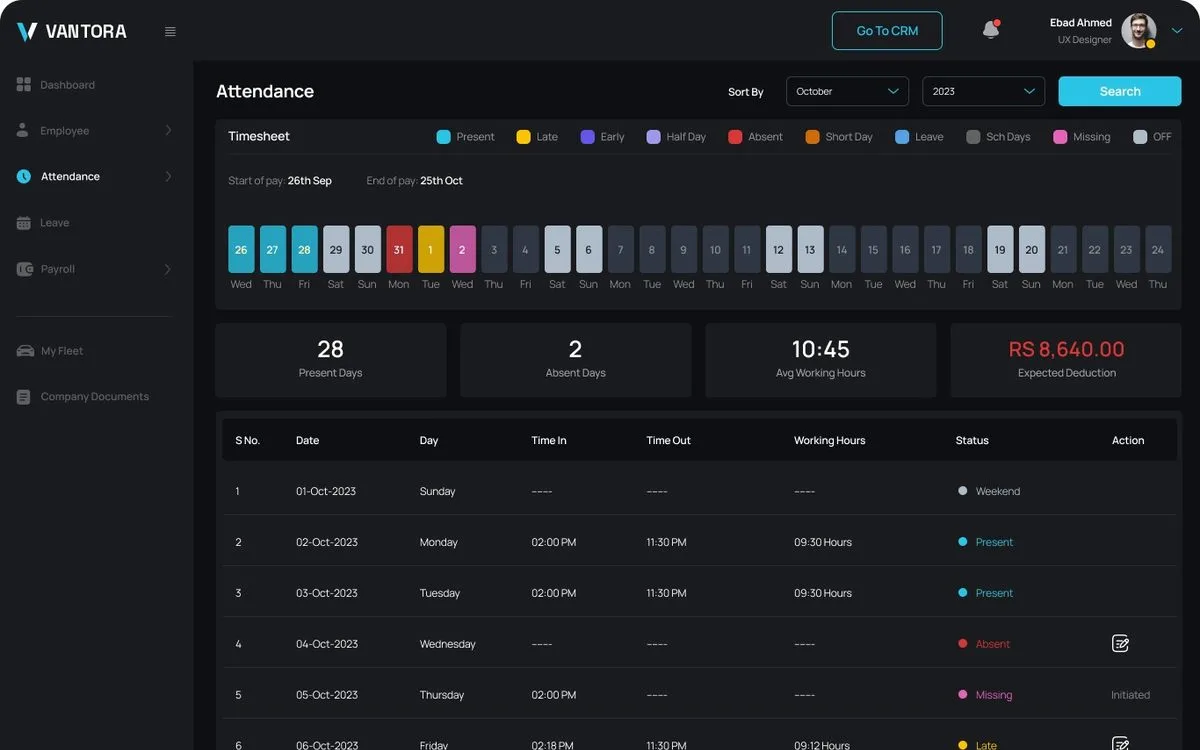
Task: Expand Attendance submenu chevron
Action: pos(168,177)
